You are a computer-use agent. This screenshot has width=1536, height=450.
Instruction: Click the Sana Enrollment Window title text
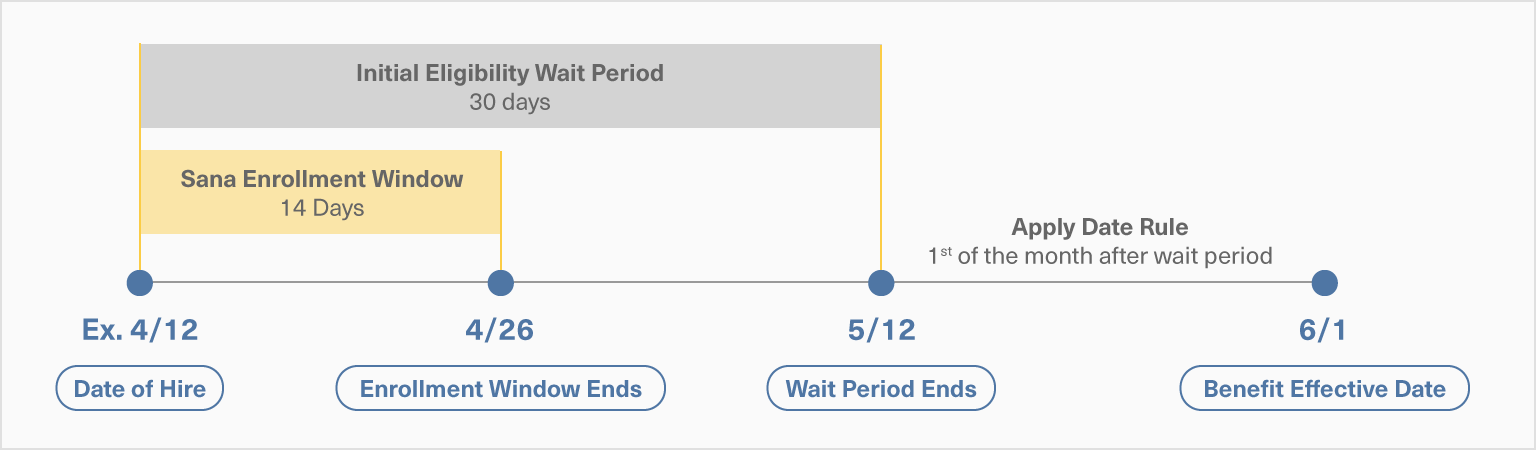(x=322, y=179)
